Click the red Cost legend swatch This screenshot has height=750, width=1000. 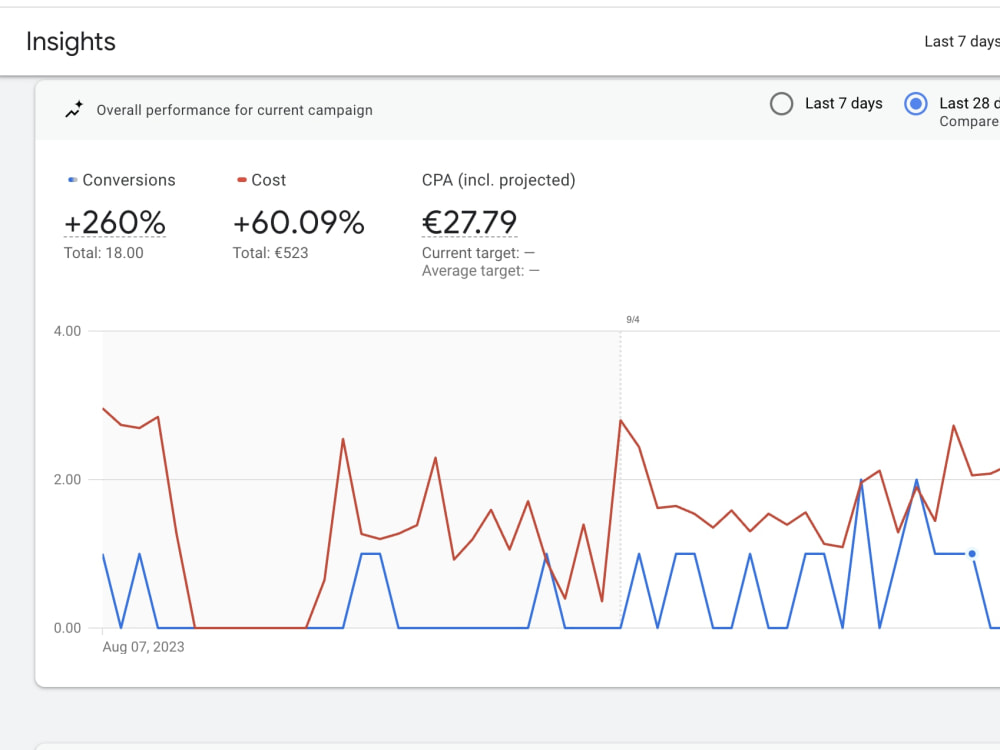[x=242, y=180]
